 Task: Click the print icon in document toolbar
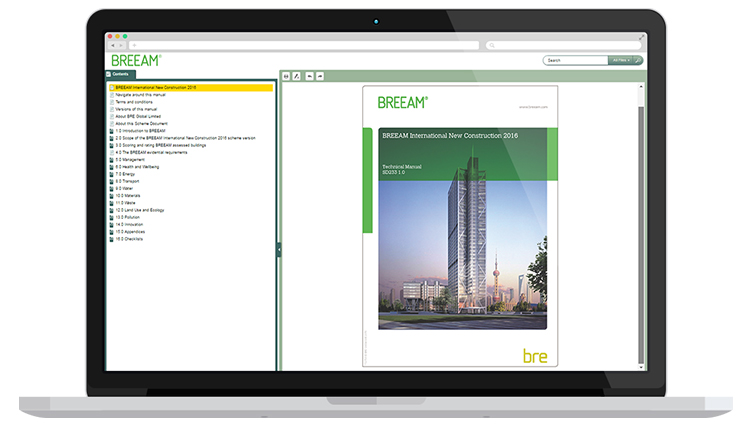coord(286,76)
